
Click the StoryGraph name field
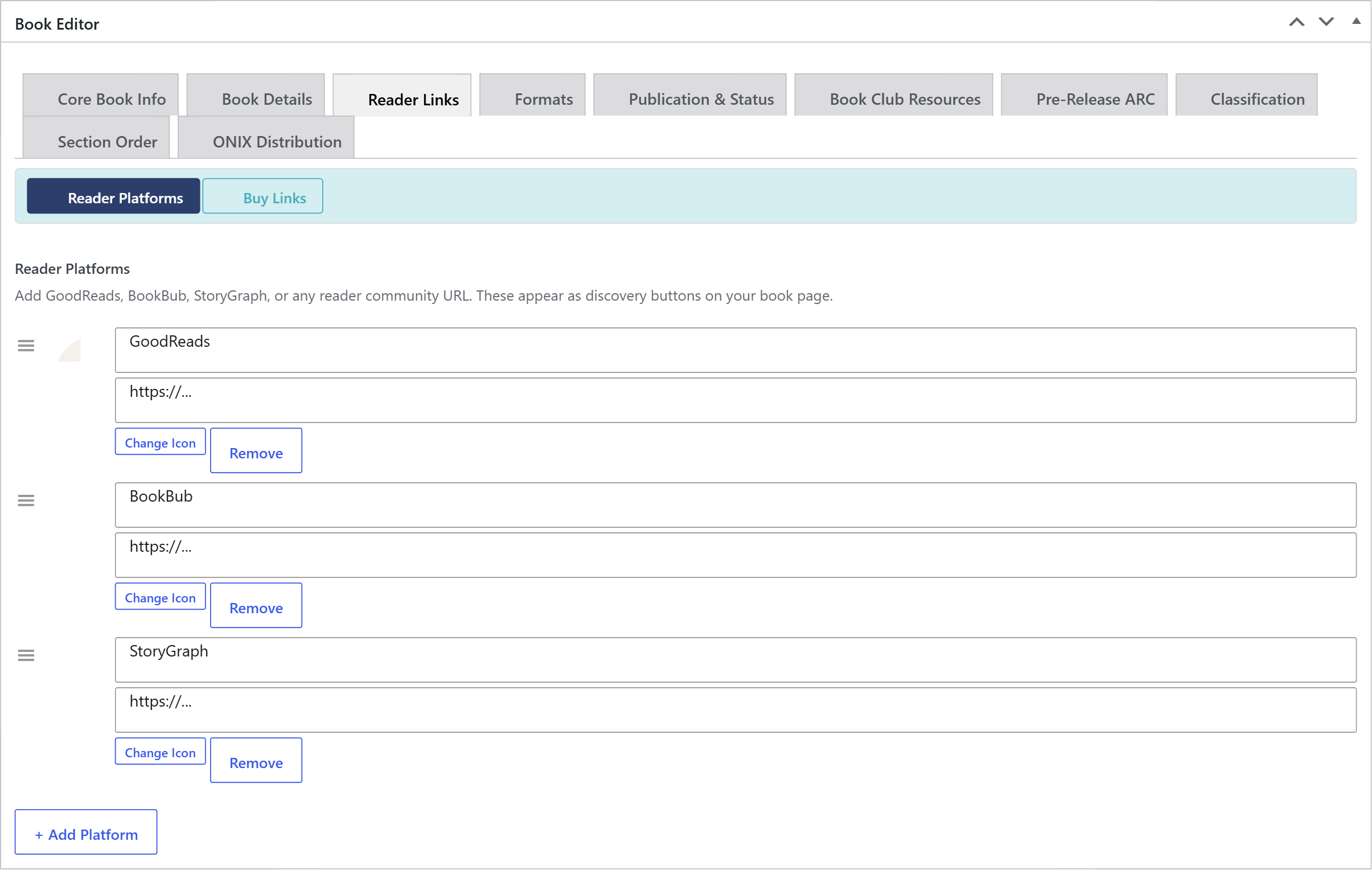click(736, 660)
